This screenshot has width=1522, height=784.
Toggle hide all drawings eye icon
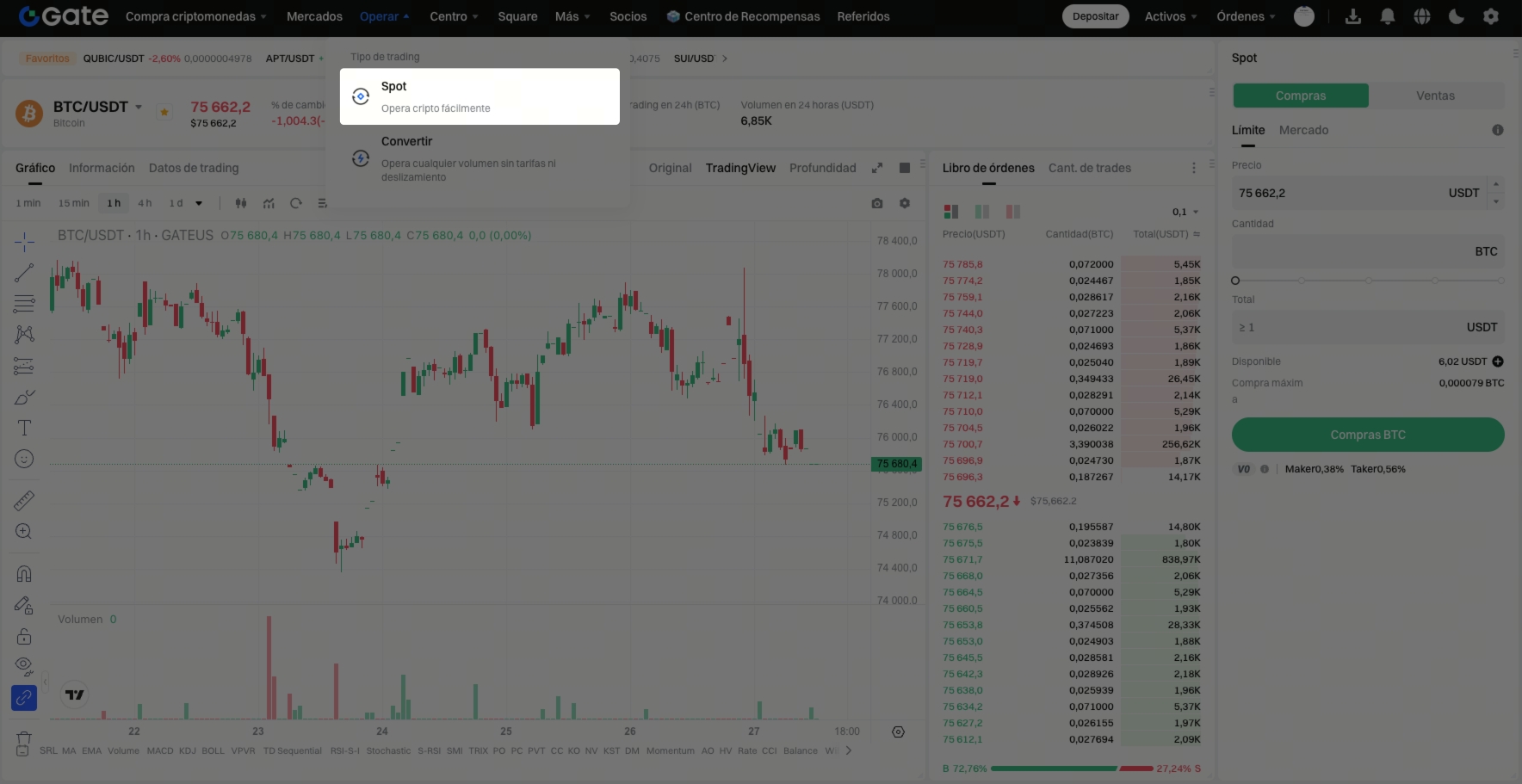pos(24,665)
